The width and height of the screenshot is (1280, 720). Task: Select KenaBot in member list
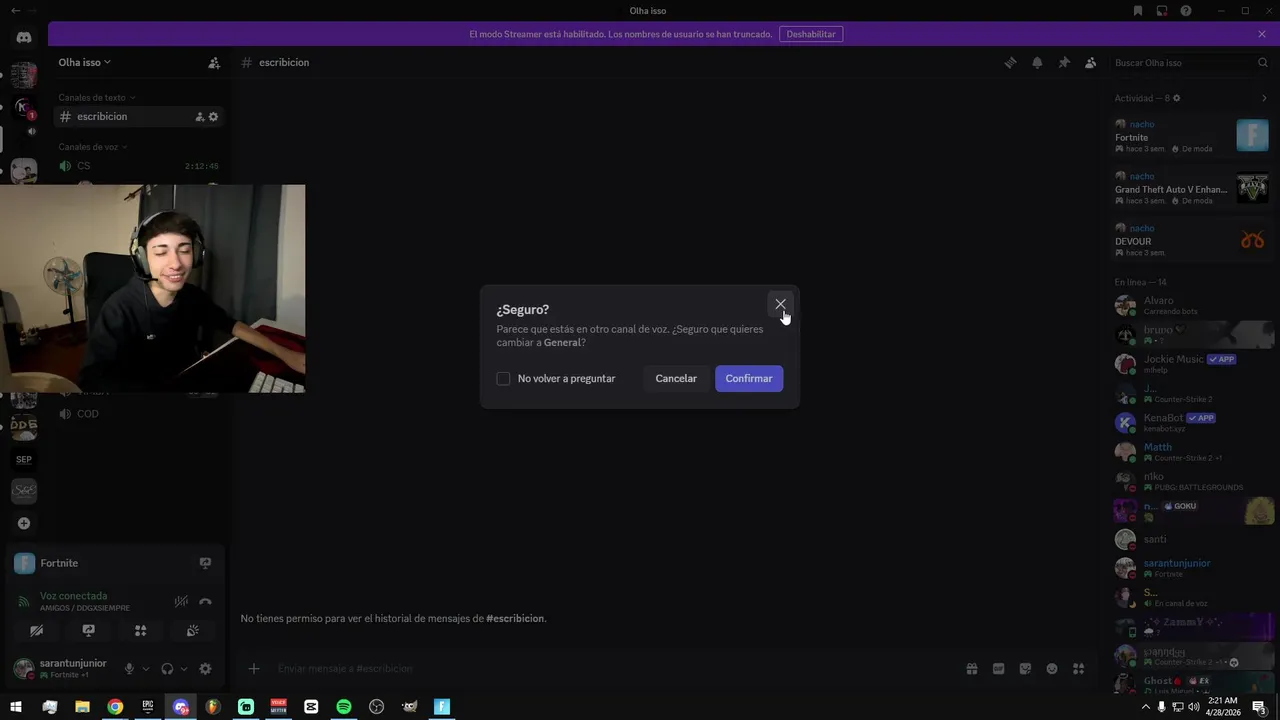click(1192, 422)
